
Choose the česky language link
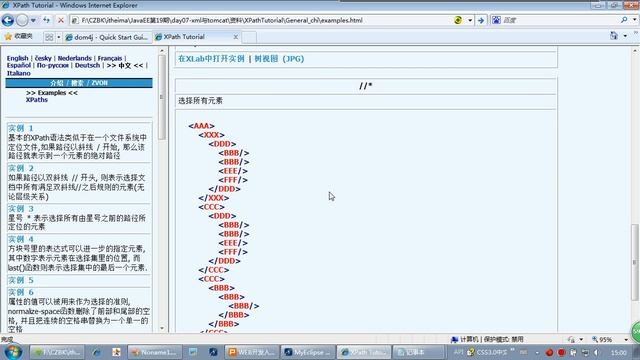tap(43, 58)
